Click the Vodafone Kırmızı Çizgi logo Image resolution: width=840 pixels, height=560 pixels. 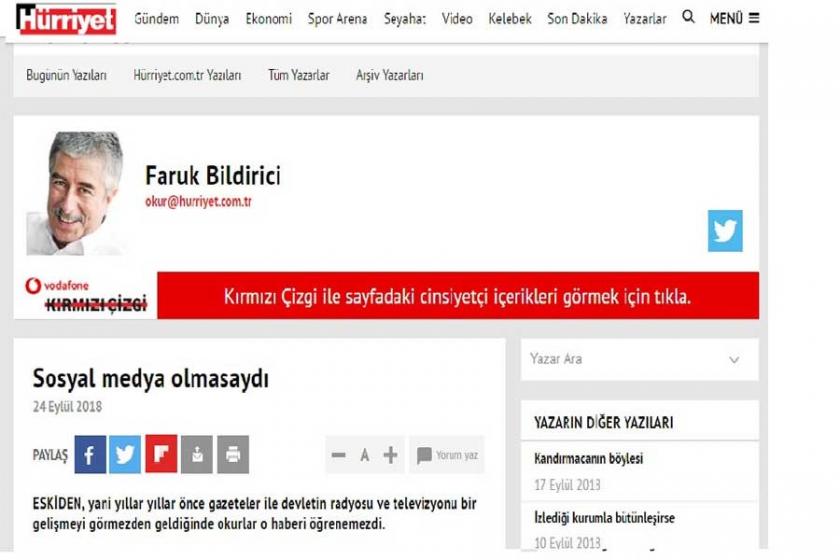click(86, 295)
